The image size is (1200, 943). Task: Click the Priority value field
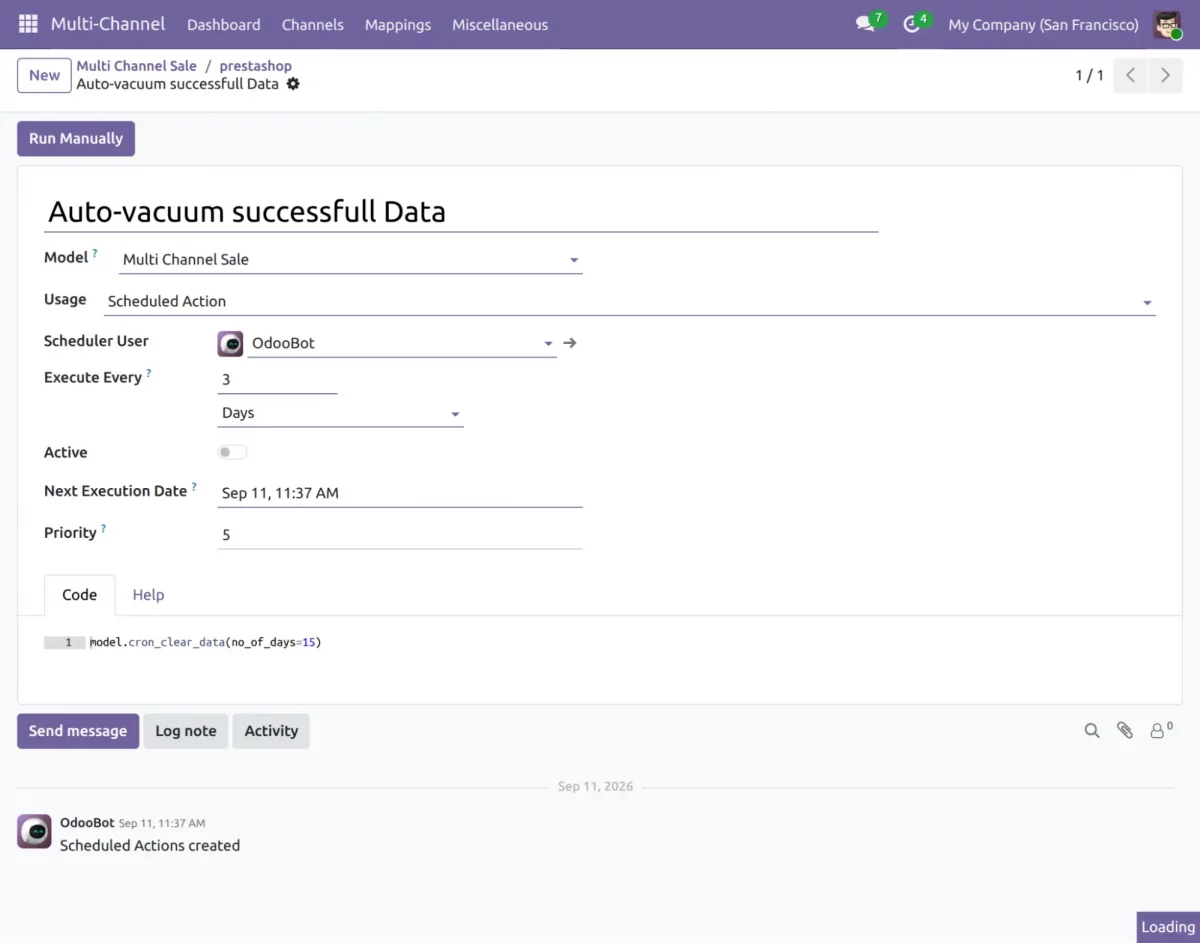click(400, 535)
